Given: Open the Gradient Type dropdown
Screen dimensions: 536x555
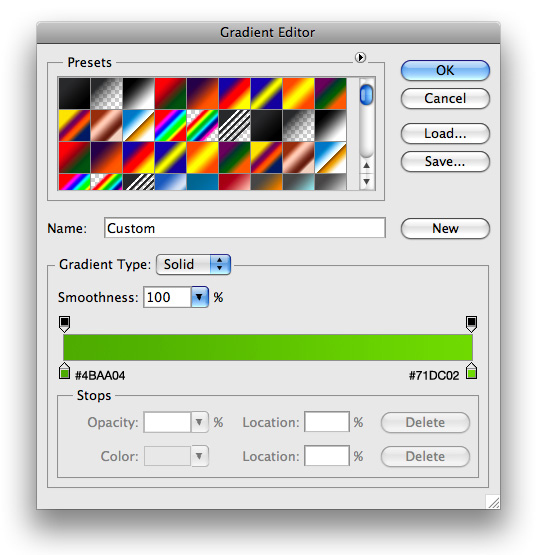Looking at the screenshot, I should pos(193,264).
